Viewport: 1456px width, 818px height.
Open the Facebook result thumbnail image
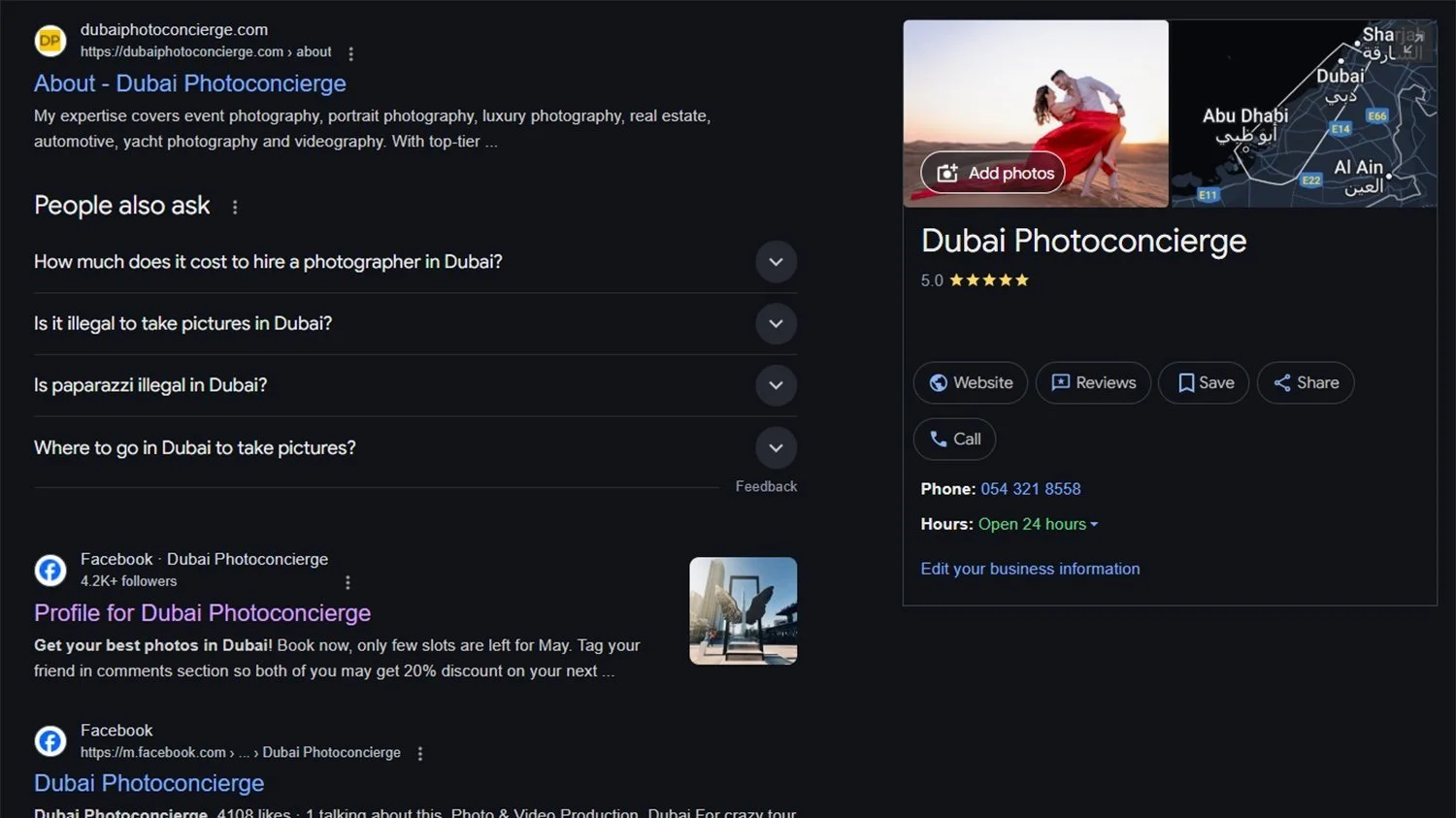pos(743,610)
